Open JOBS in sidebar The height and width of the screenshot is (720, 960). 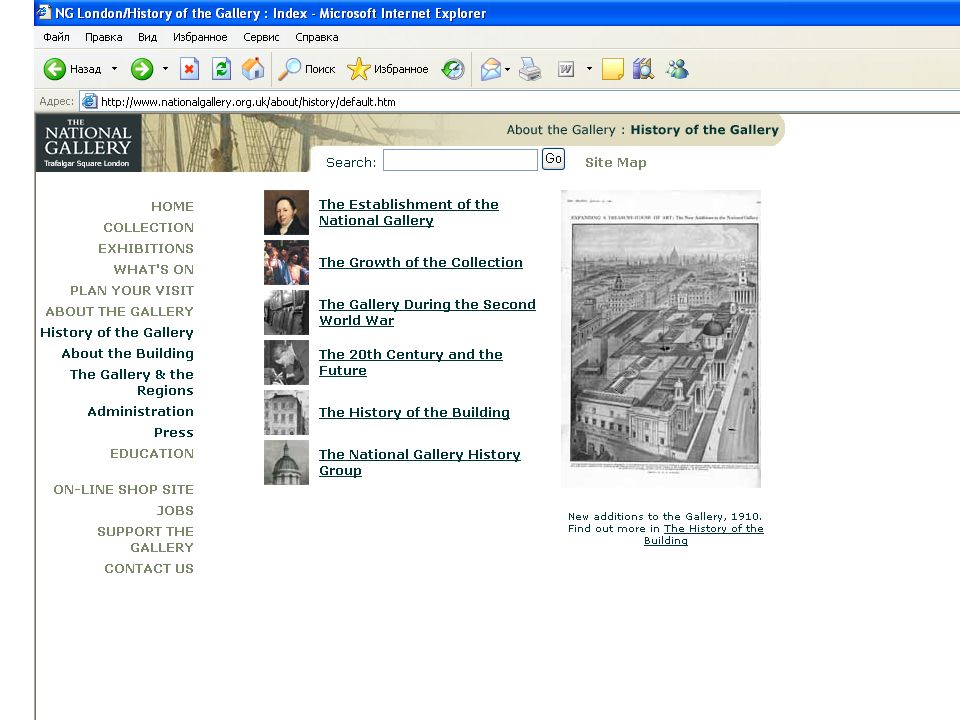[175, 510]
